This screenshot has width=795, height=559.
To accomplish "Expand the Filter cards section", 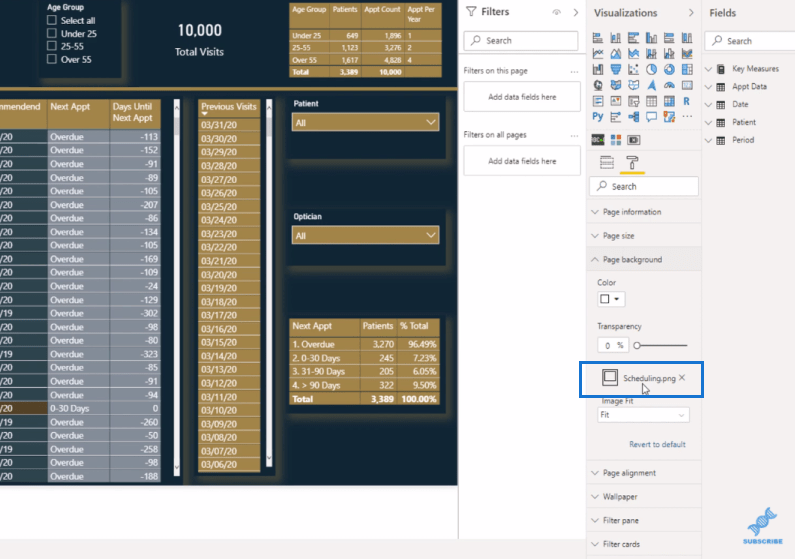I will tap(643, 544).
